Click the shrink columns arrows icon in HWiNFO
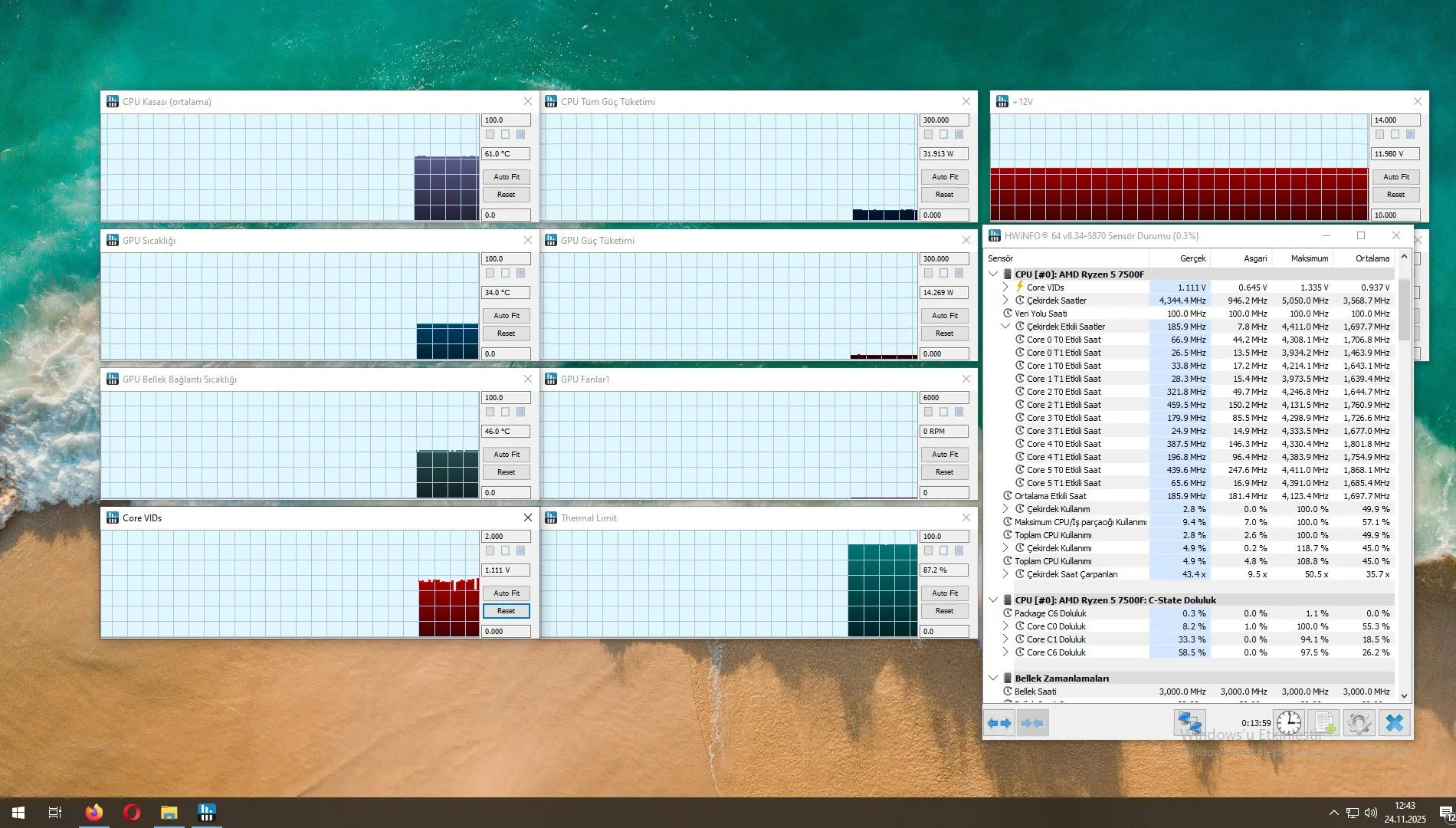 1032,723
